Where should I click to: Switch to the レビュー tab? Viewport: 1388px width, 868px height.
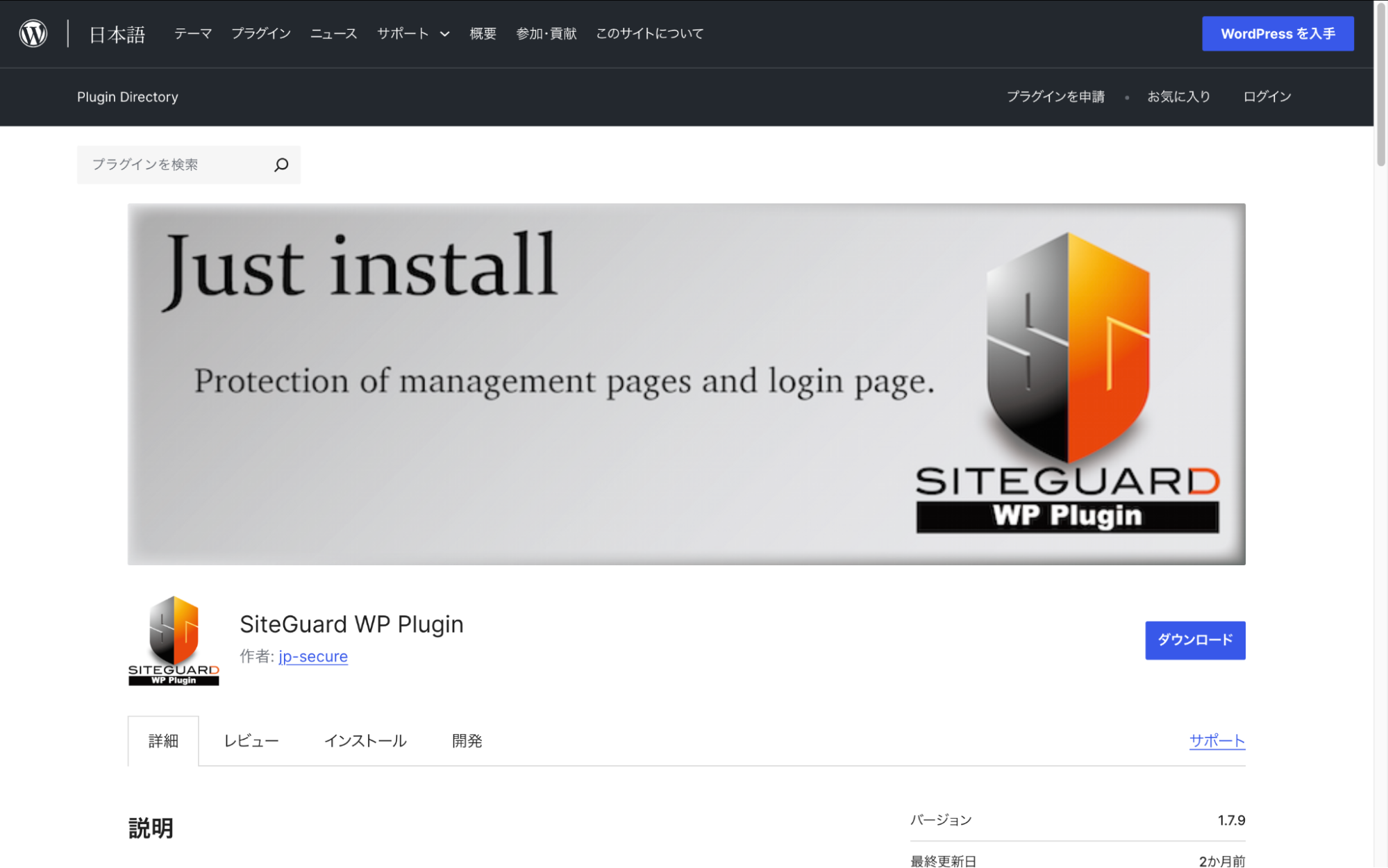[251, 740]
